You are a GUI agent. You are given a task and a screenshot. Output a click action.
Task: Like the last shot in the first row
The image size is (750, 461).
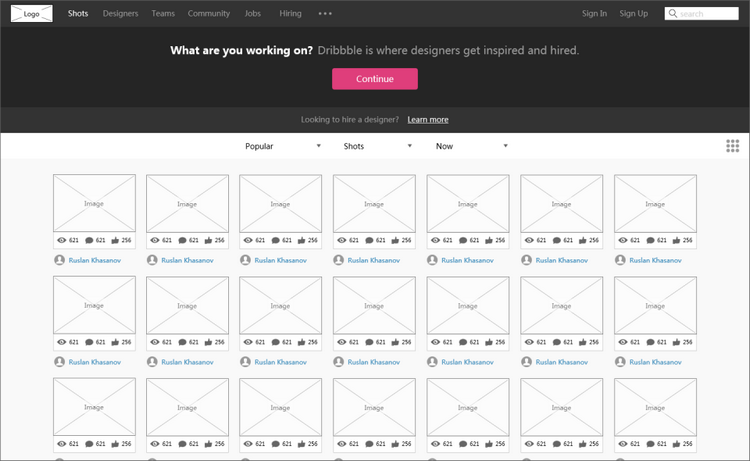pyautogui.click(x=677, y=241)
